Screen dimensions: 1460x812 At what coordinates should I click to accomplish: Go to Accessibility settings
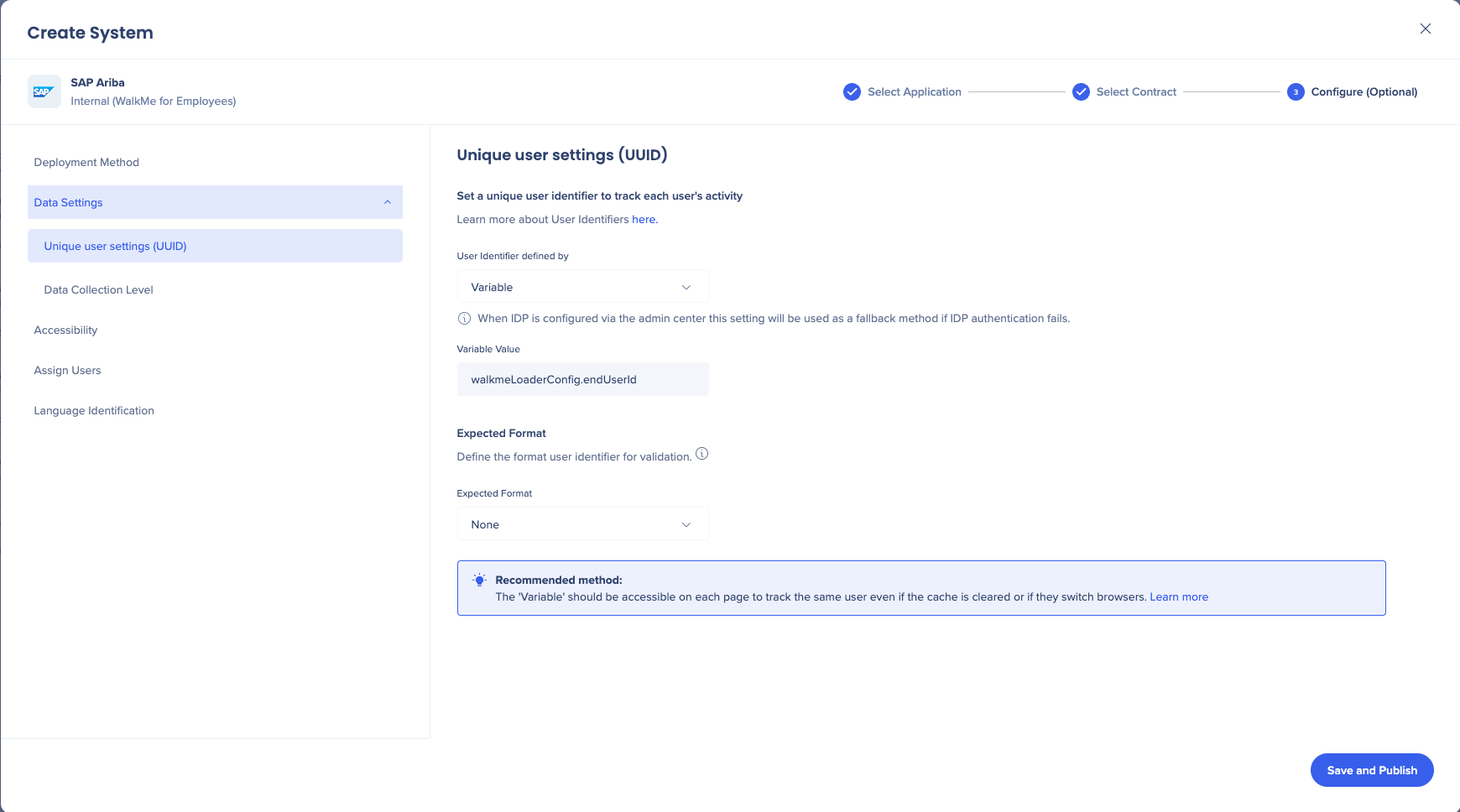pyautogui.click(x=65, y=331)
